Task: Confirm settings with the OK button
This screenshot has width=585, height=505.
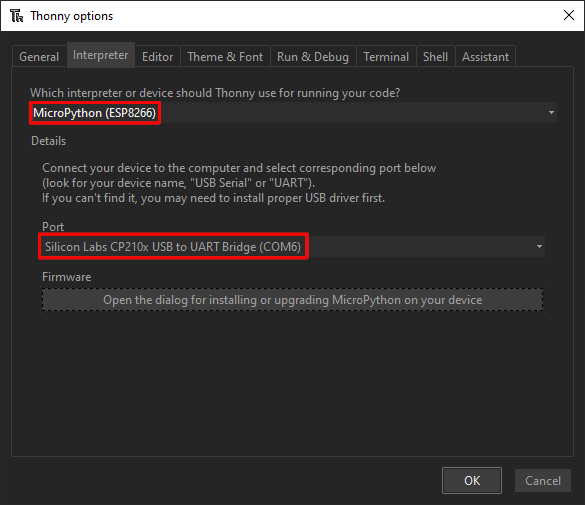Action: click(472, 480)
